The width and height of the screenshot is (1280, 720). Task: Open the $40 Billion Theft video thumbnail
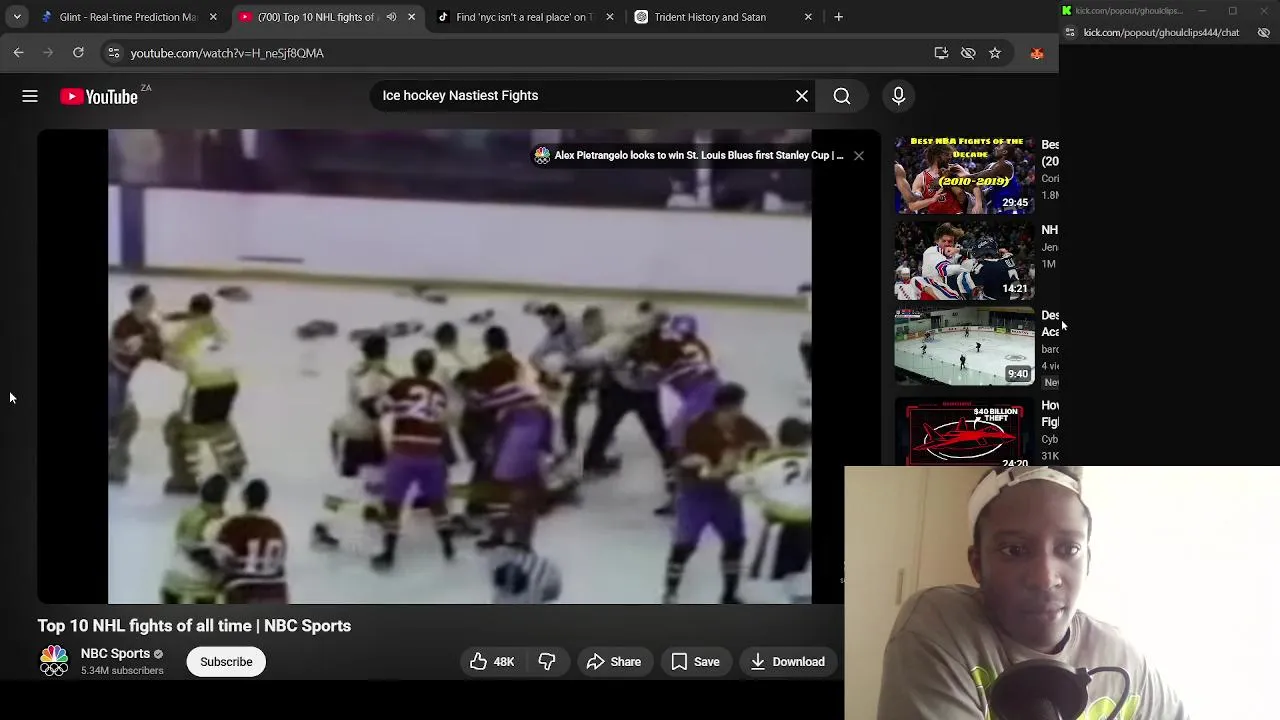click(x=965, y=432)
